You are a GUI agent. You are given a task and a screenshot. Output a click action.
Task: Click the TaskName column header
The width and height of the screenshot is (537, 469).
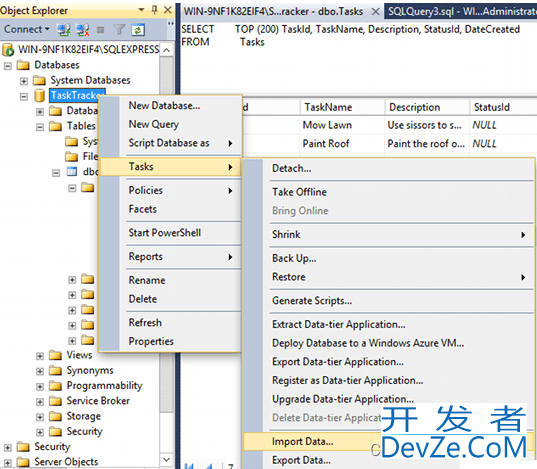(x=342, y=107)
